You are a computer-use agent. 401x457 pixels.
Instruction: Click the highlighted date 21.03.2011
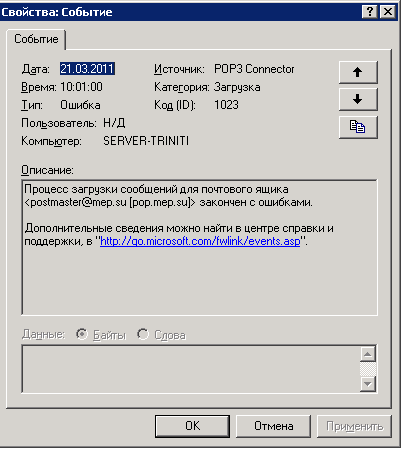[x=87, y=69]
